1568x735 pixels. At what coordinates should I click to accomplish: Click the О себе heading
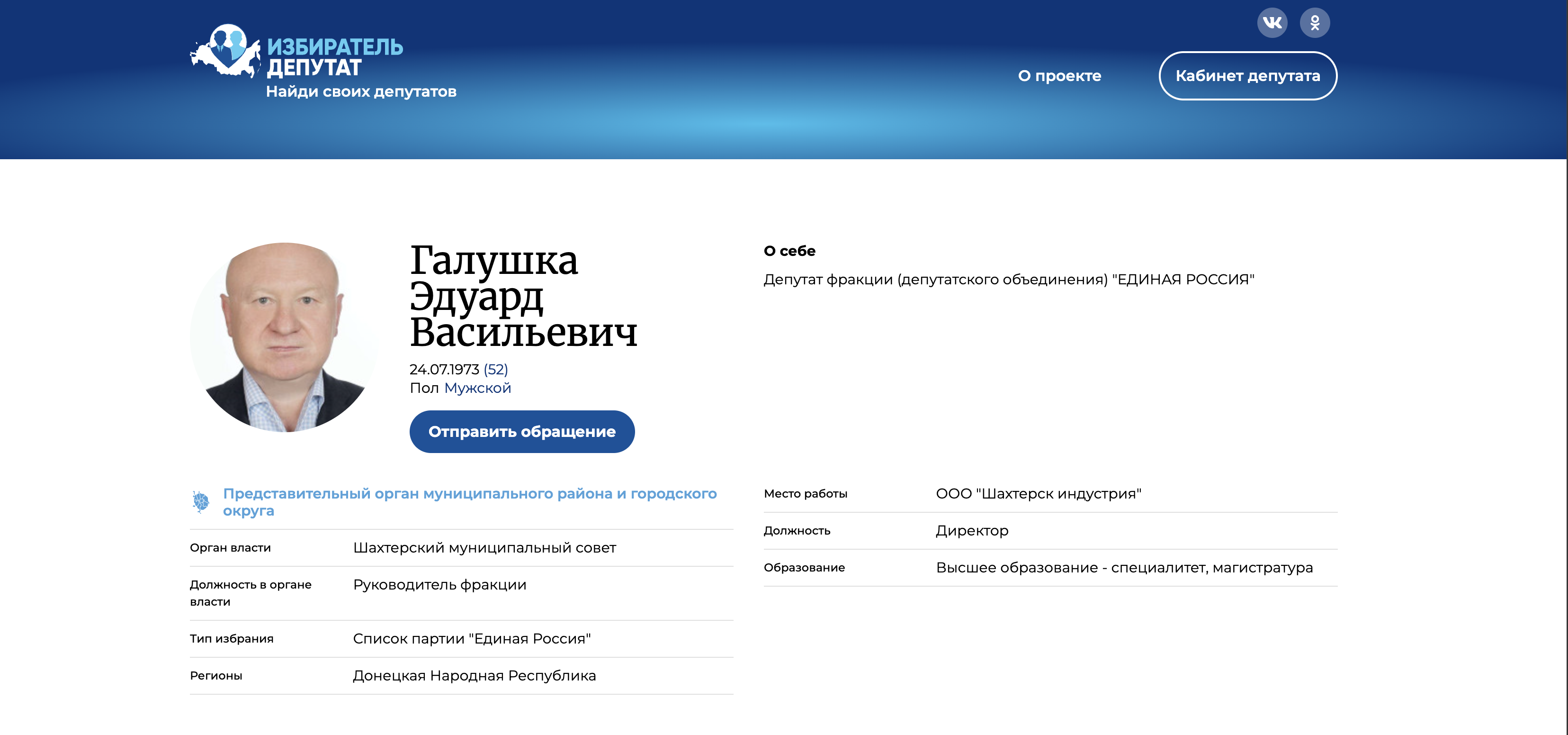click(x=789, y=251)
